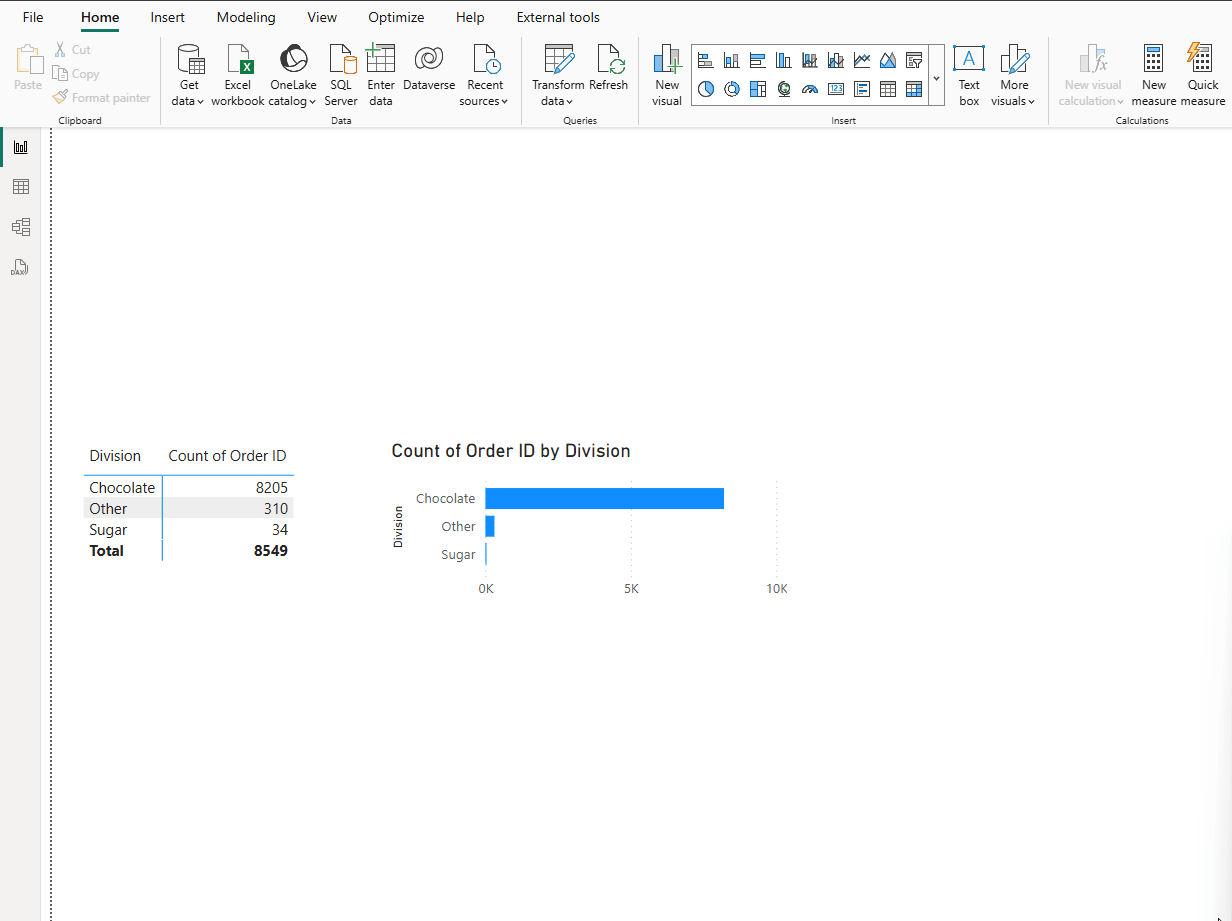The width and height of the screenshot is (1232, 921).
Task: Insert a pie chart visual
Action: (706, 89)
